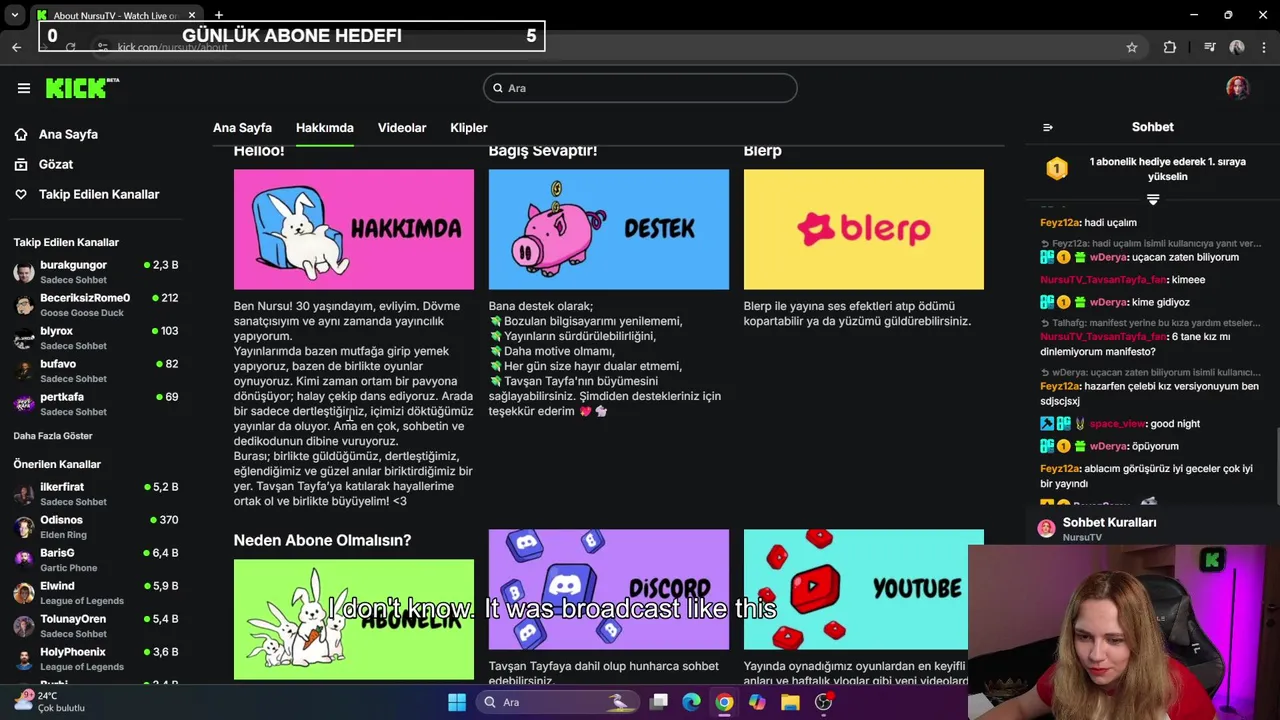Screen dimensions: 1280x720
Task: Open the browser extensions menu
Action: (1170, 47)
